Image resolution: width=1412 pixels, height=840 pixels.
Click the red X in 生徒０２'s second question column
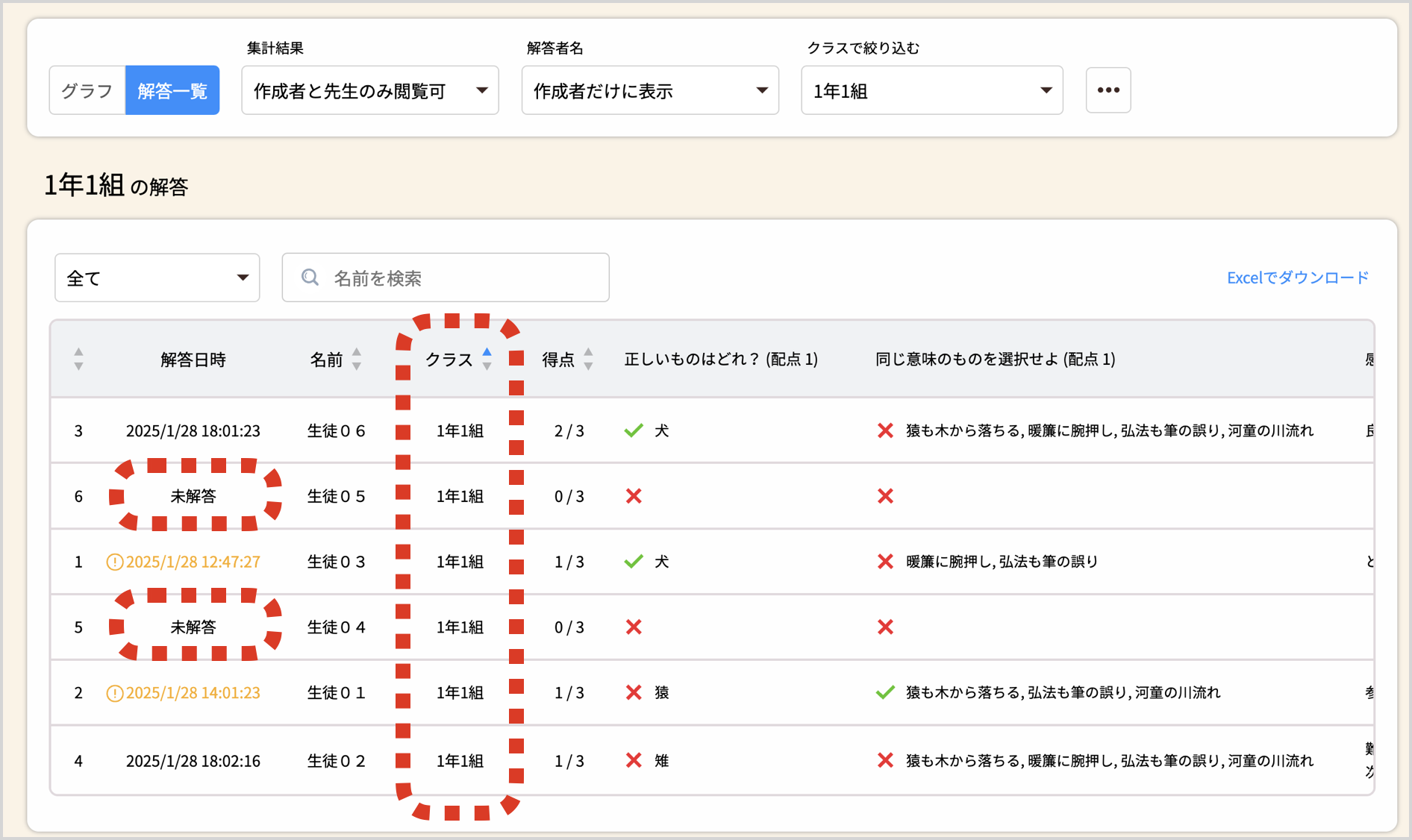point(885,760)
